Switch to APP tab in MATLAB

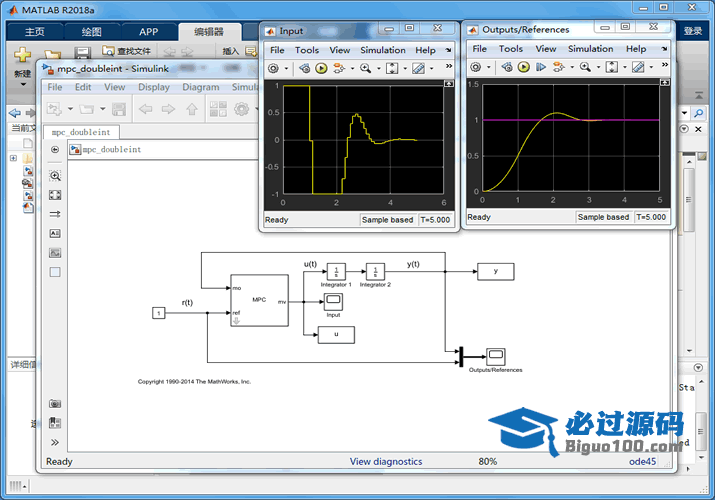click(149, 32)
